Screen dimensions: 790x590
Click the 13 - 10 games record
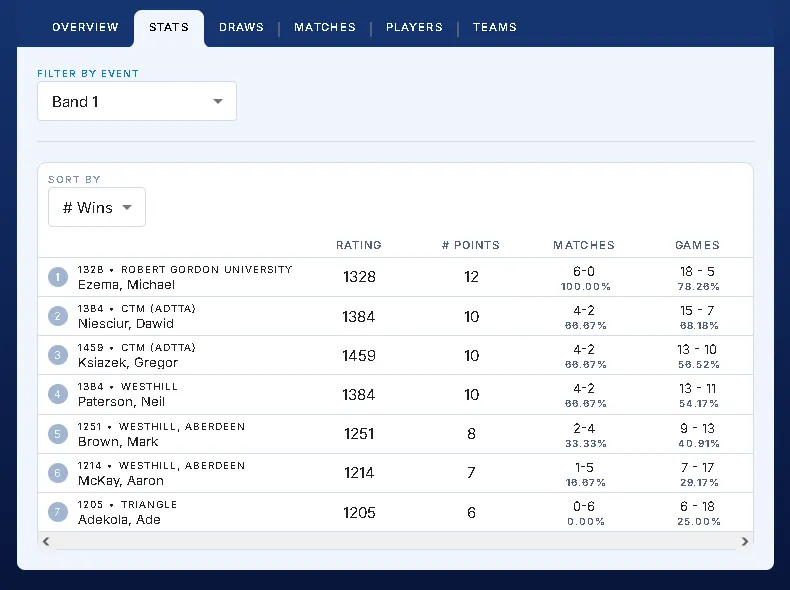[697, 350]
